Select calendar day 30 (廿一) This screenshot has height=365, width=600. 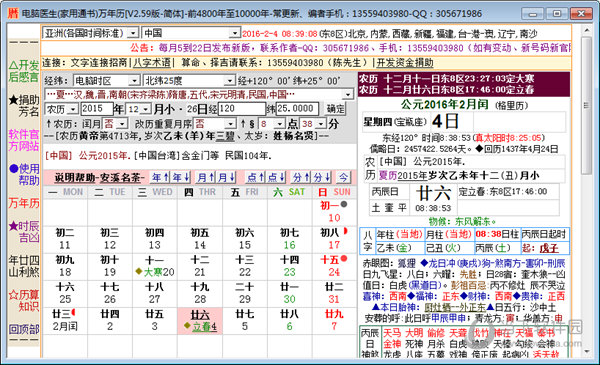point(289,293)
